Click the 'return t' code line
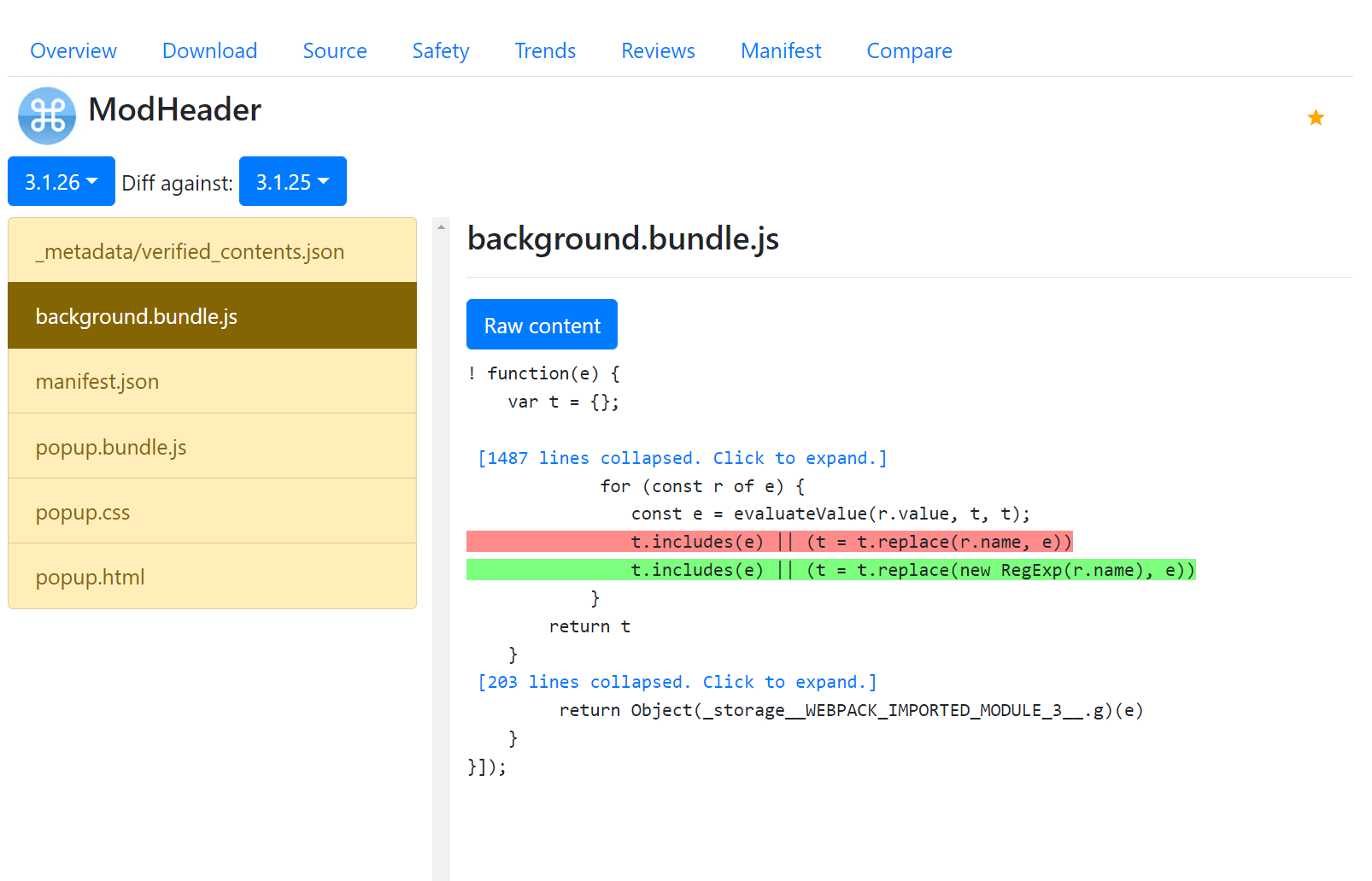 coord(589,626)
